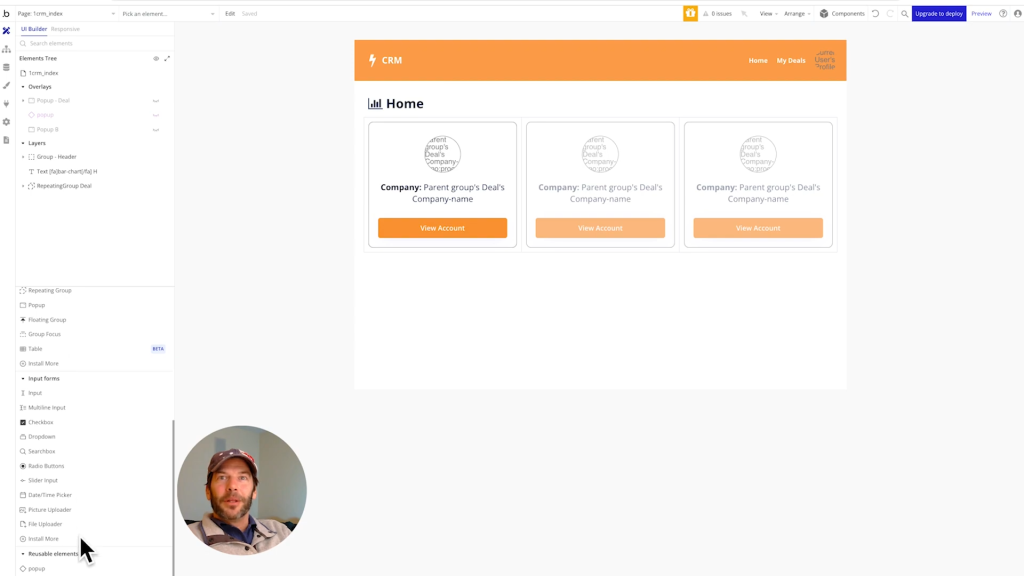
Task: Collapse the Layers section
Action: (23, 143)
